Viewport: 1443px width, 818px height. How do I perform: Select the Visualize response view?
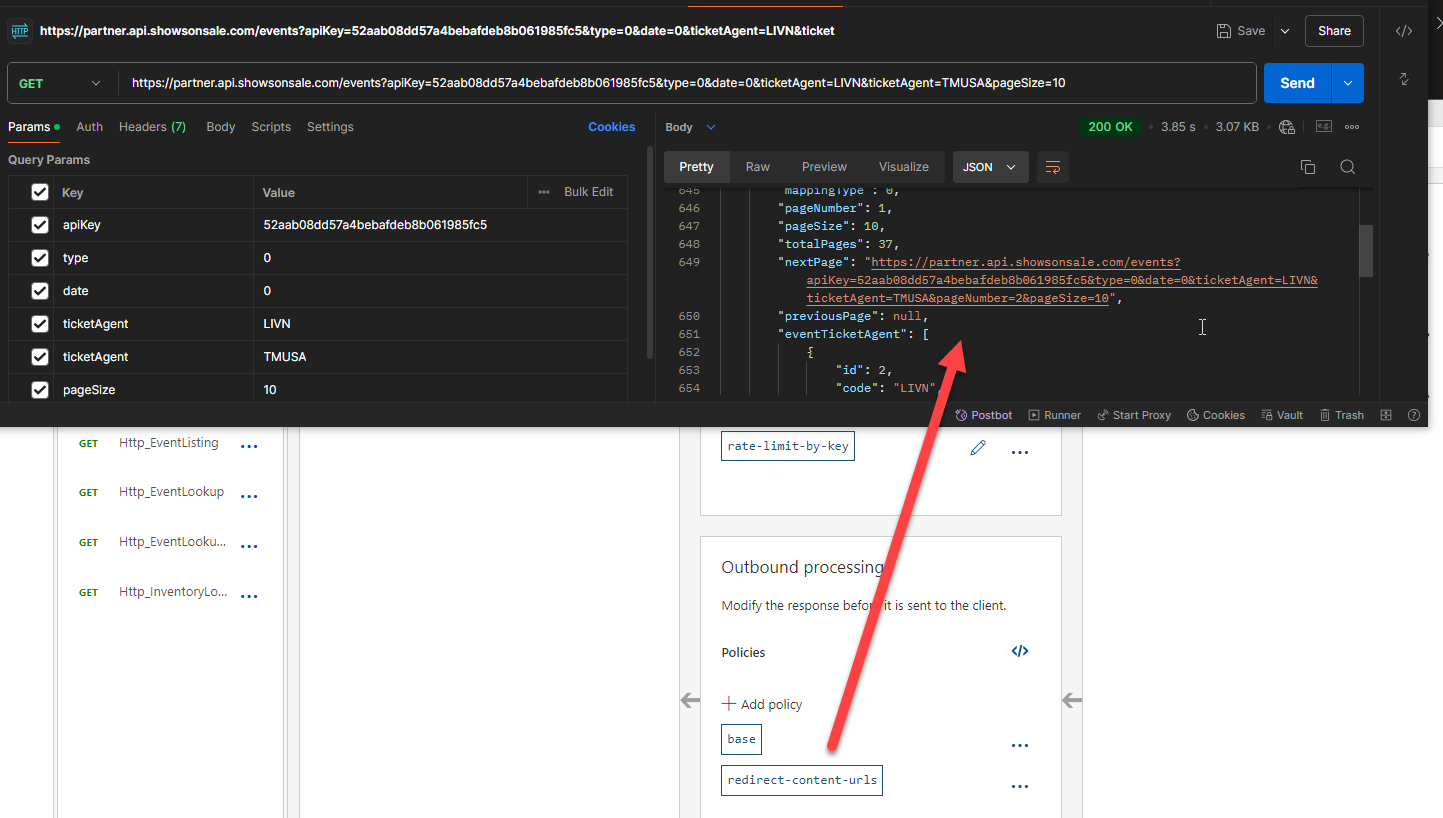coord(904,167)
